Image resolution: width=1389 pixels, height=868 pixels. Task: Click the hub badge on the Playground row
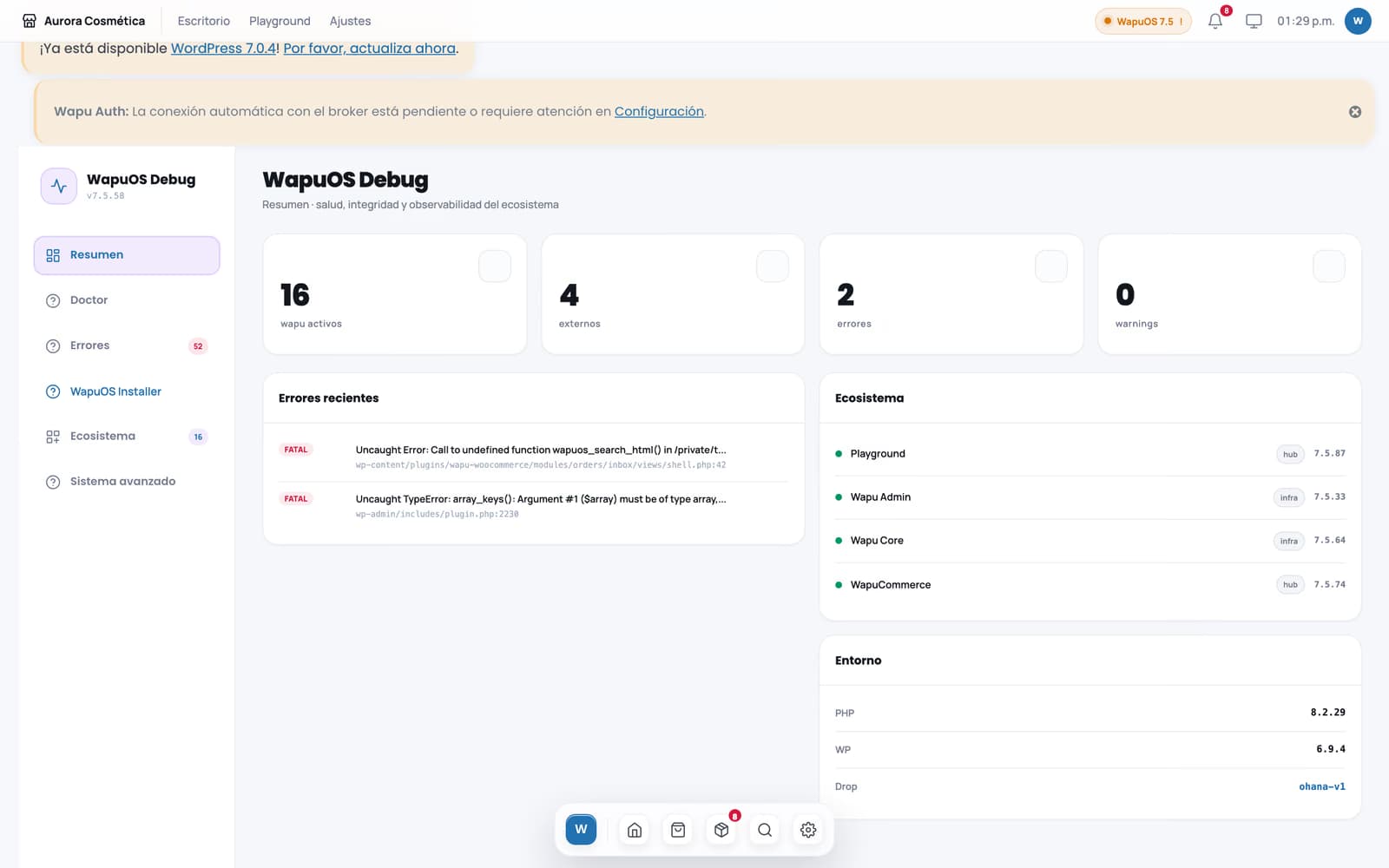[x=1290, y=454]
